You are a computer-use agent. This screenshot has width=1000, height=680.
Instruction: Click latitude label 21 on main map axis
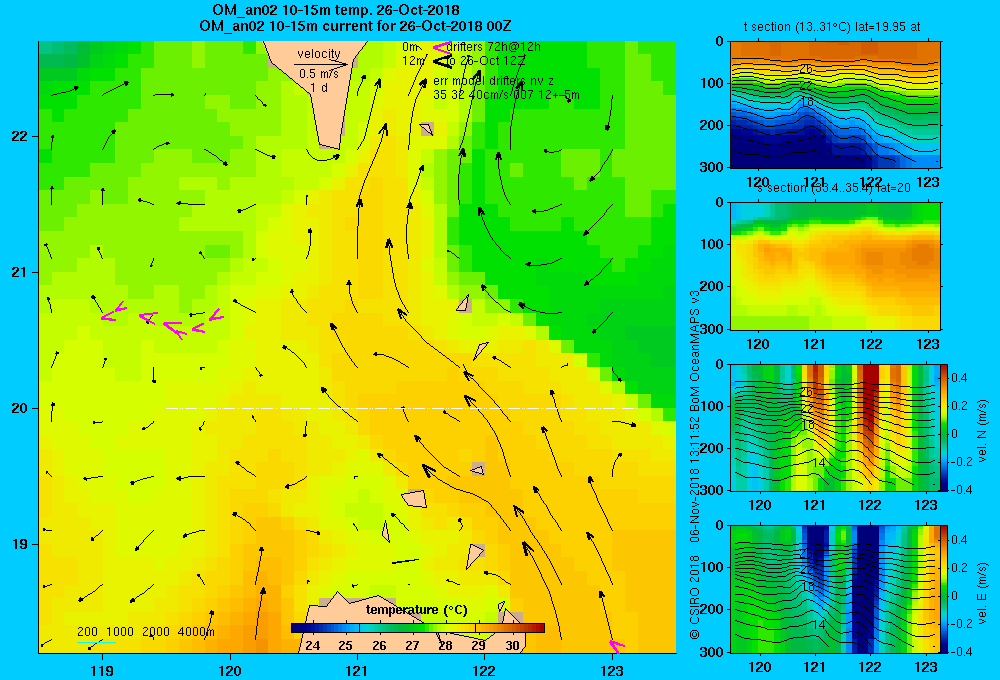(19, 272)
